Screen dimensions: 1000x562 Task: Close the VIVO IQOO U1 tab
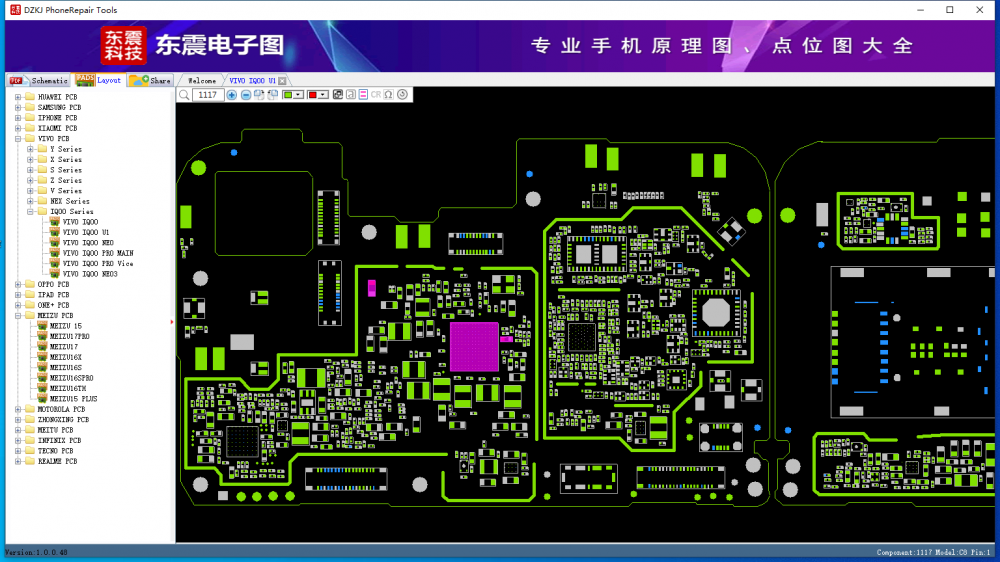pos(282,80)
